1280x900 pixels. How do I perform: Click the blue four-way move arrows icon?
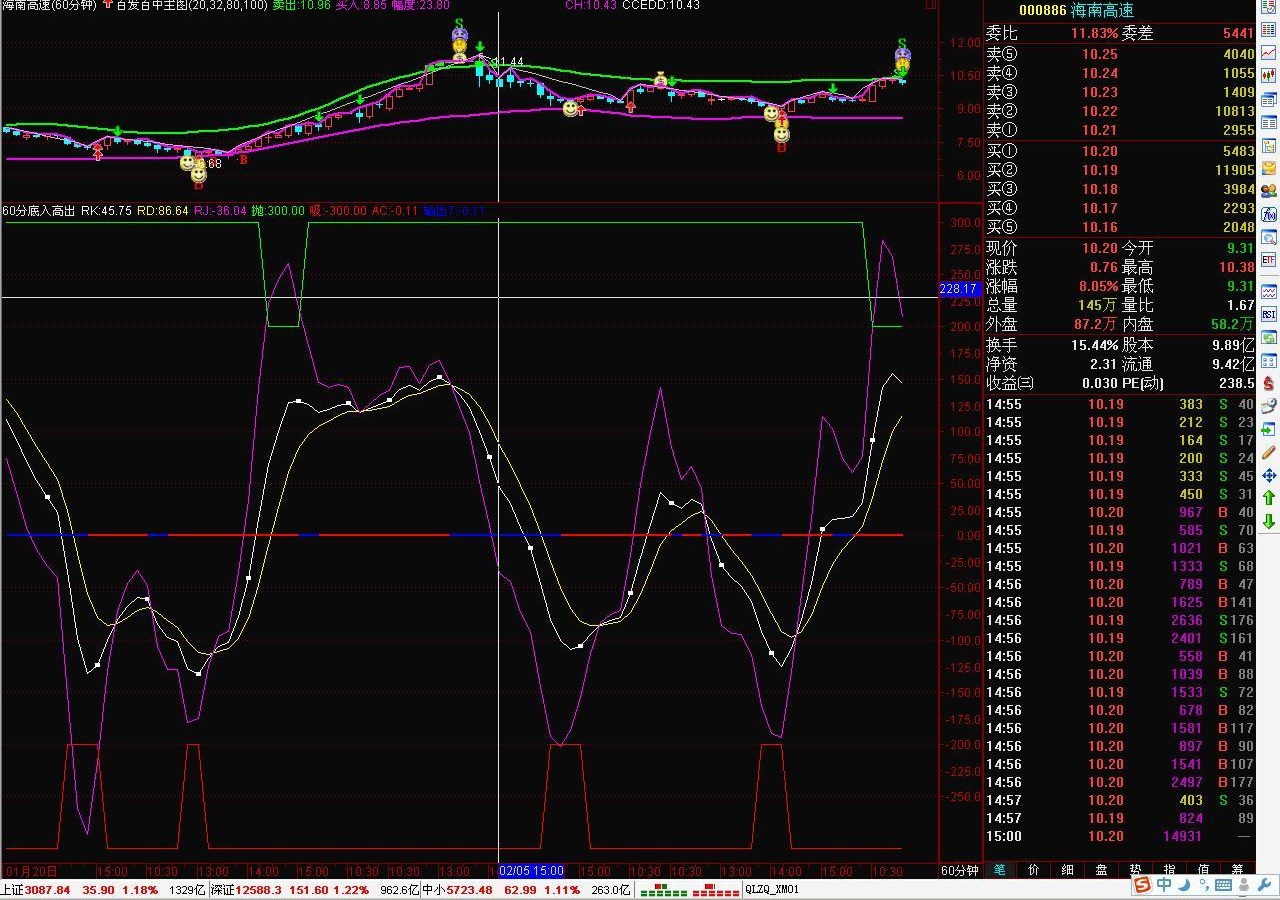pos(1268,475)
